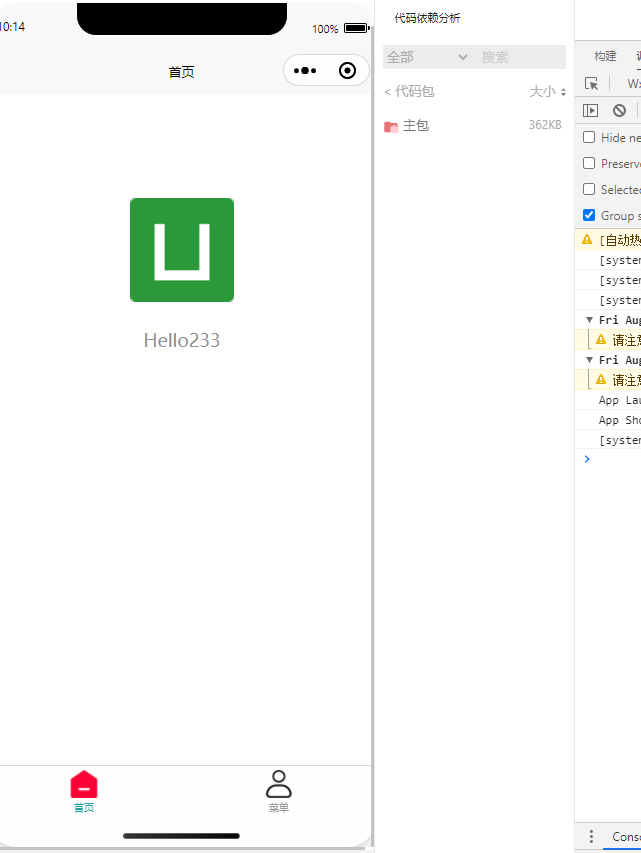This screenshot has height=853, width=641.
Task: Open the 构建 tab
Action: coord(605,56)
